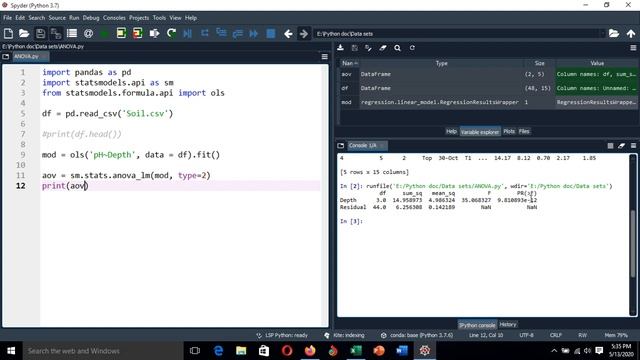This screenshot has width=640, height=360.
Task: Open the Projects menu
Action: (x=139, y=18)
